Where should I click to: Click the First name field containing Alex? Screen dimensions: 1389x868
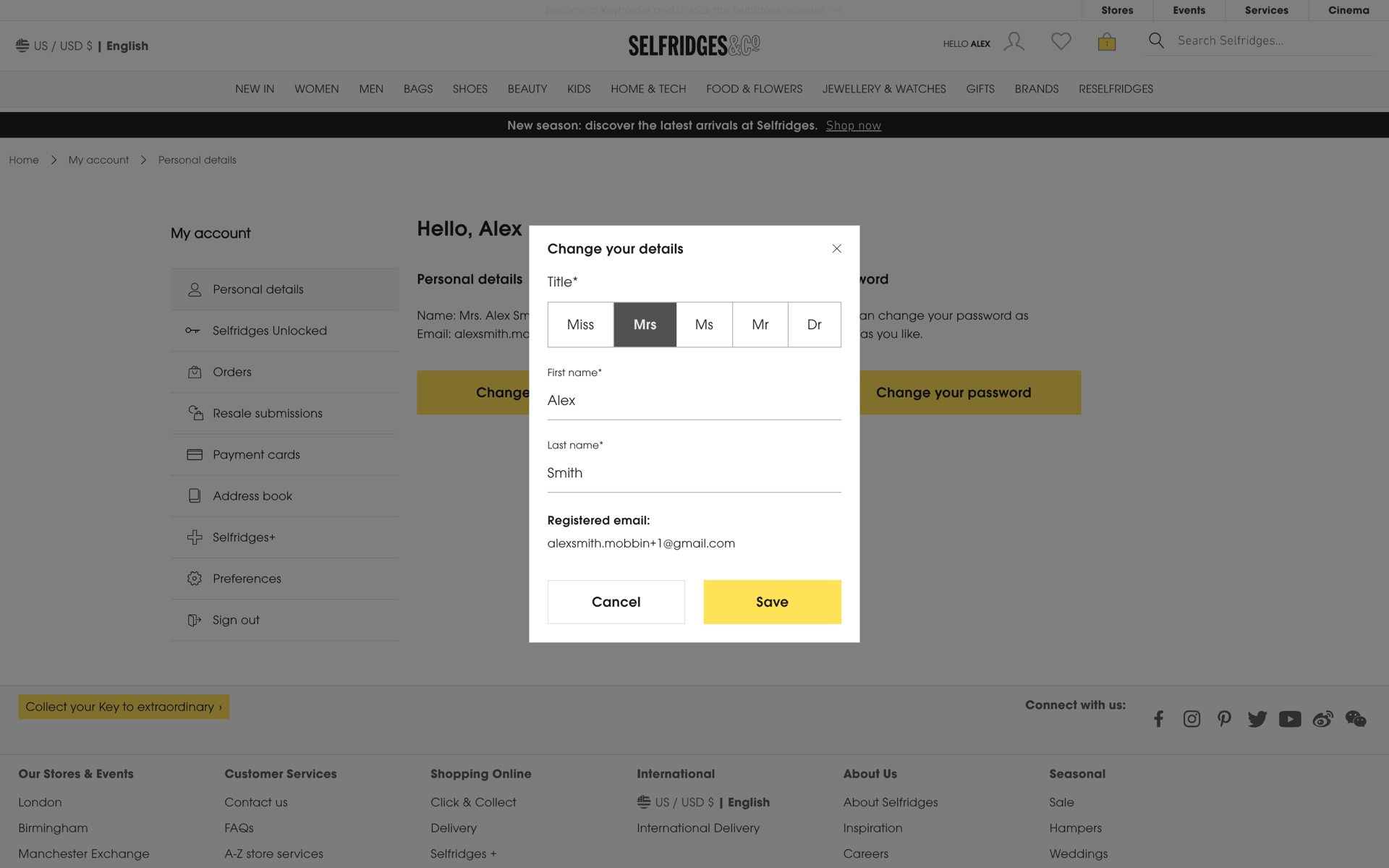(694, 401)
